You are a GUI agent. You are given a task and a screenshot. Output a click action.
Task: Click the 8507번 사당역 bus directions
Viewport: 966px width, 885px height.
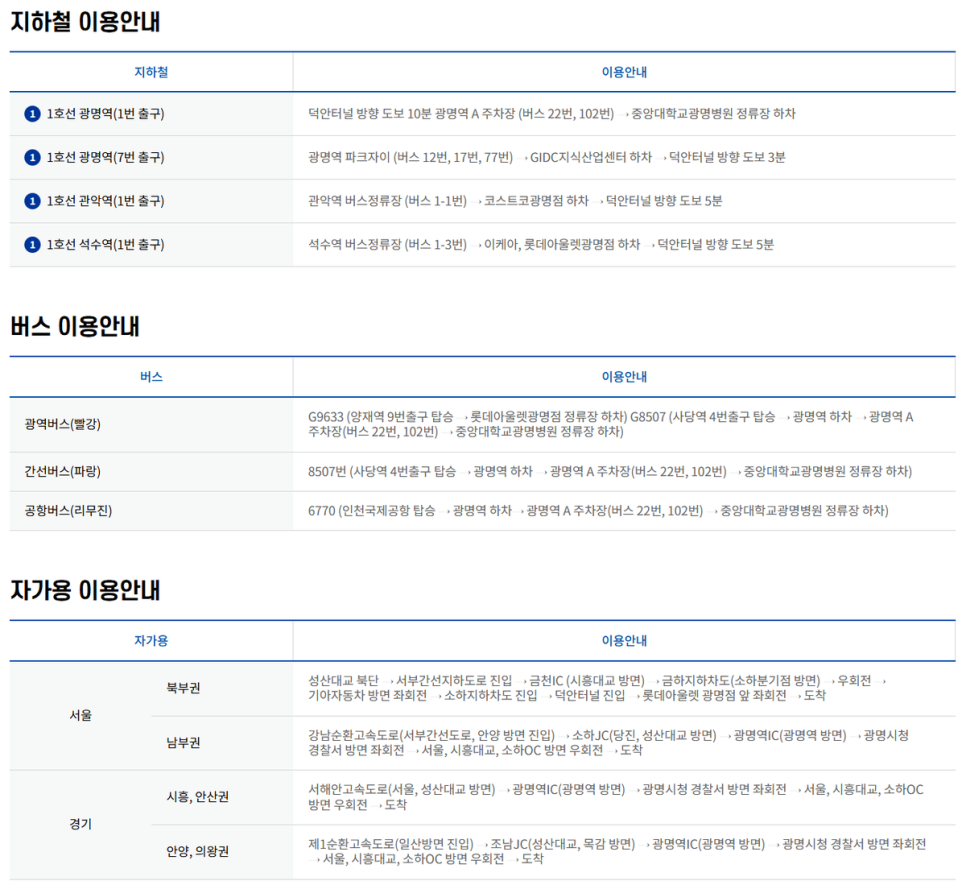[610, 472]
